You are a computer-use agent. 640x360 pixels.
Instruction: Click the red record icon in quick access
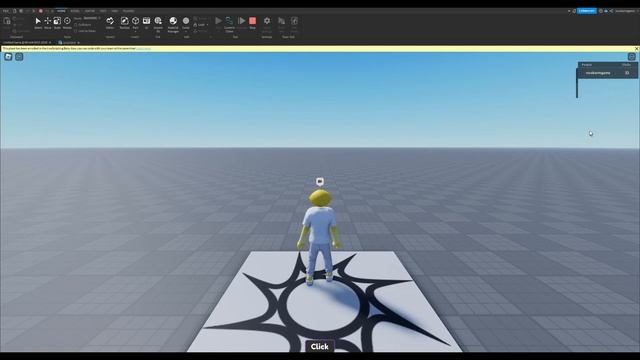40,11
